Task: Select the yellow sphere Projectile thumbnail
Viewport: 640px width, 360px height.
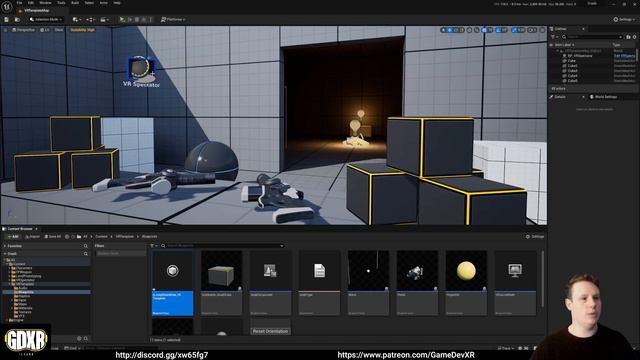Action: point(466,282)
